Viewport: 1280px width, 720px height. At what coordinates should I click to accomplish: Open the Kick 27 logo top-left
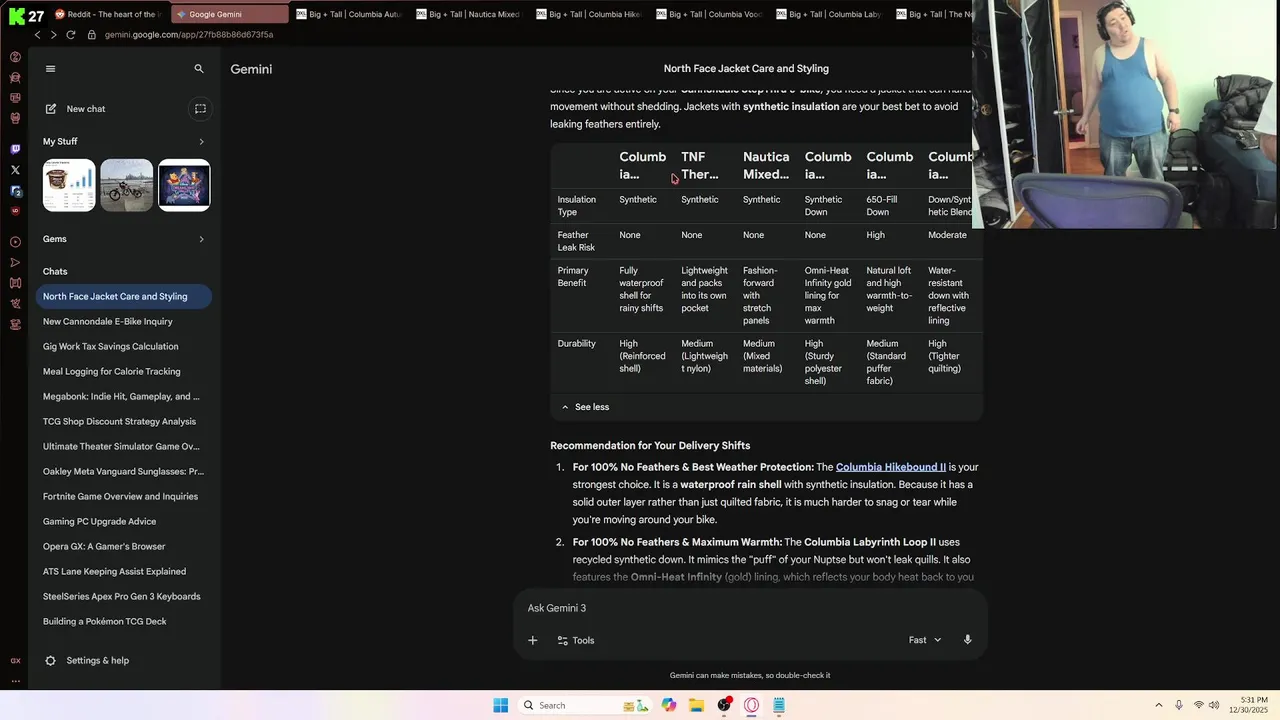pyautogui.click(x=26, y=15)
